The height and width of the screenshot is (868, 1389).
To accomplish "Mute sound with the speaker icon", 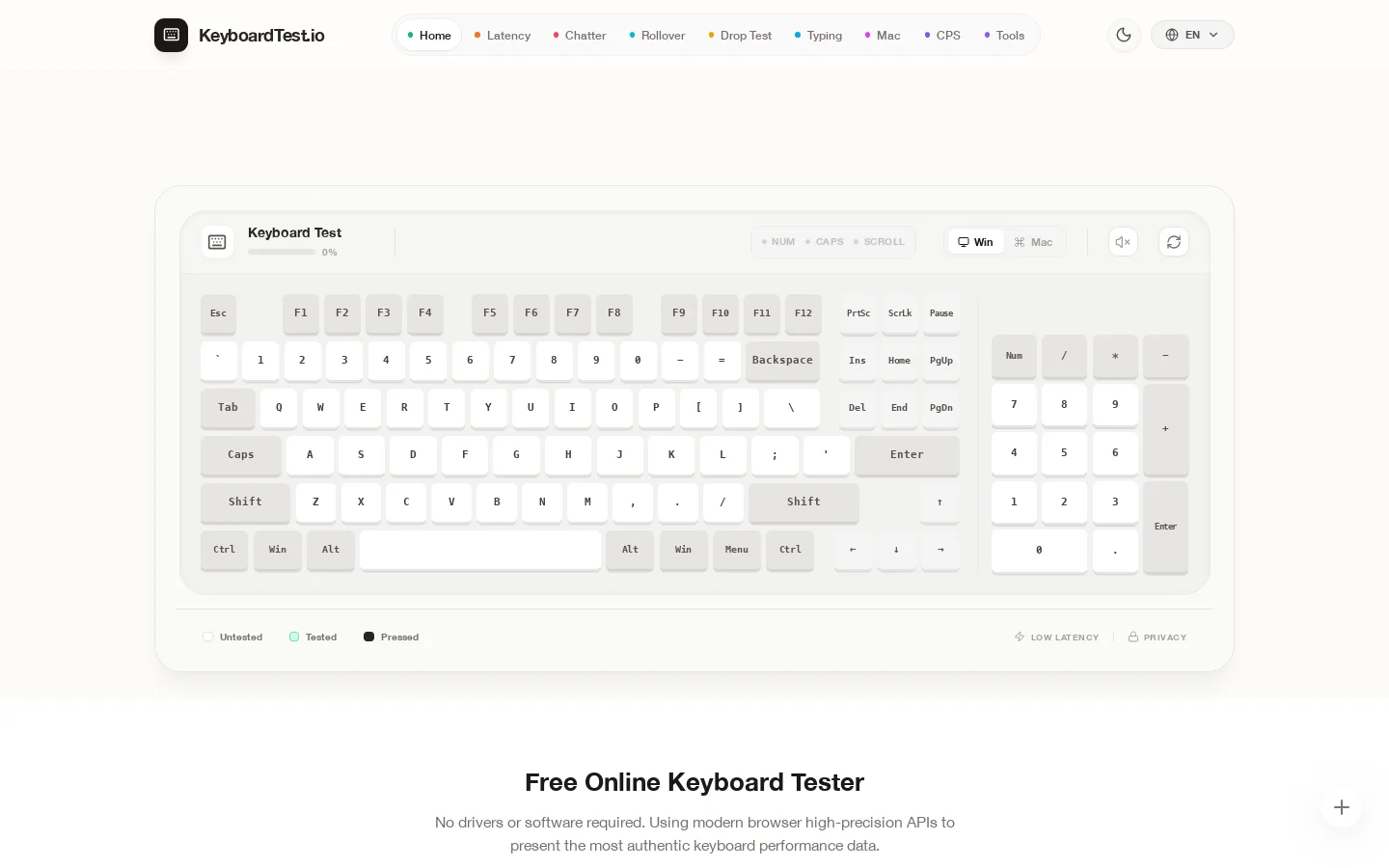I will (1123, 242).
